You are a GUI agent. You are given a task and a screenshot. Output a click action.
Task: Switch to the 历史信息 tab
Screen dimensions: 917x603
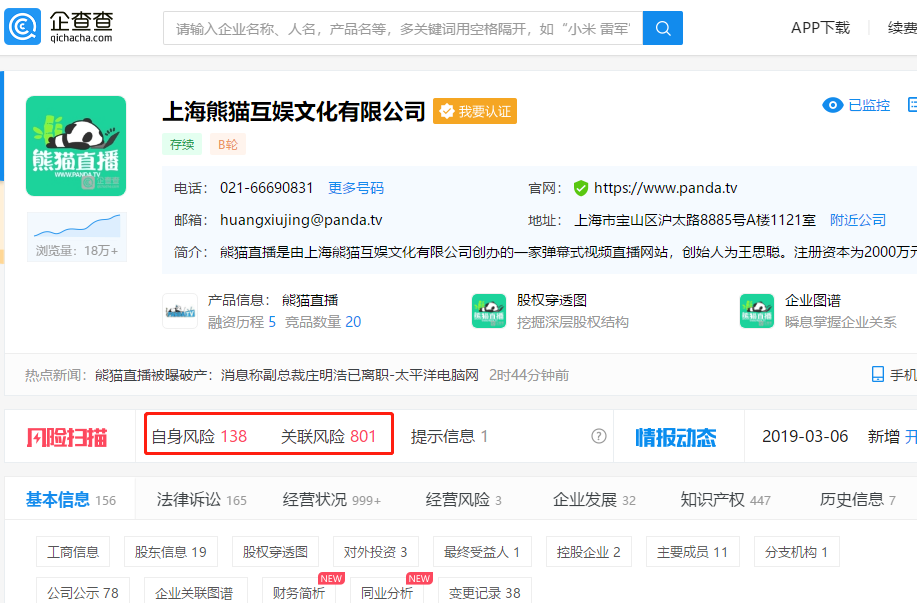(x=858, y=499)
